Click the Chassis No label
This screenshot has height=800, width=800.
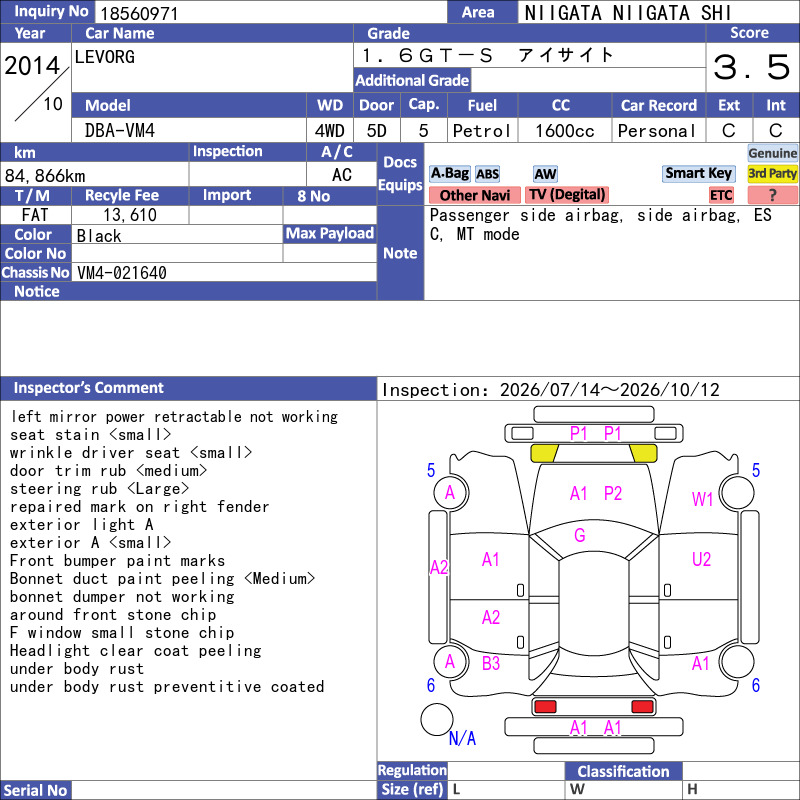pyautogui.click(x=35, y=272)
